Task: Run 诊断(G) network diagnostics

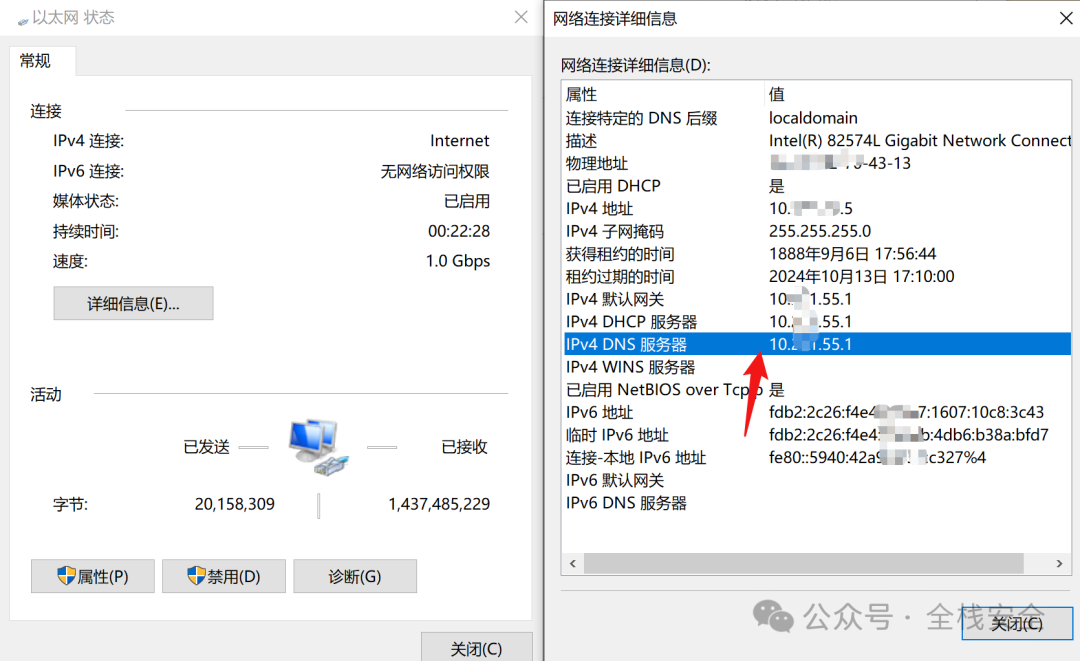Action: [355, 576]
